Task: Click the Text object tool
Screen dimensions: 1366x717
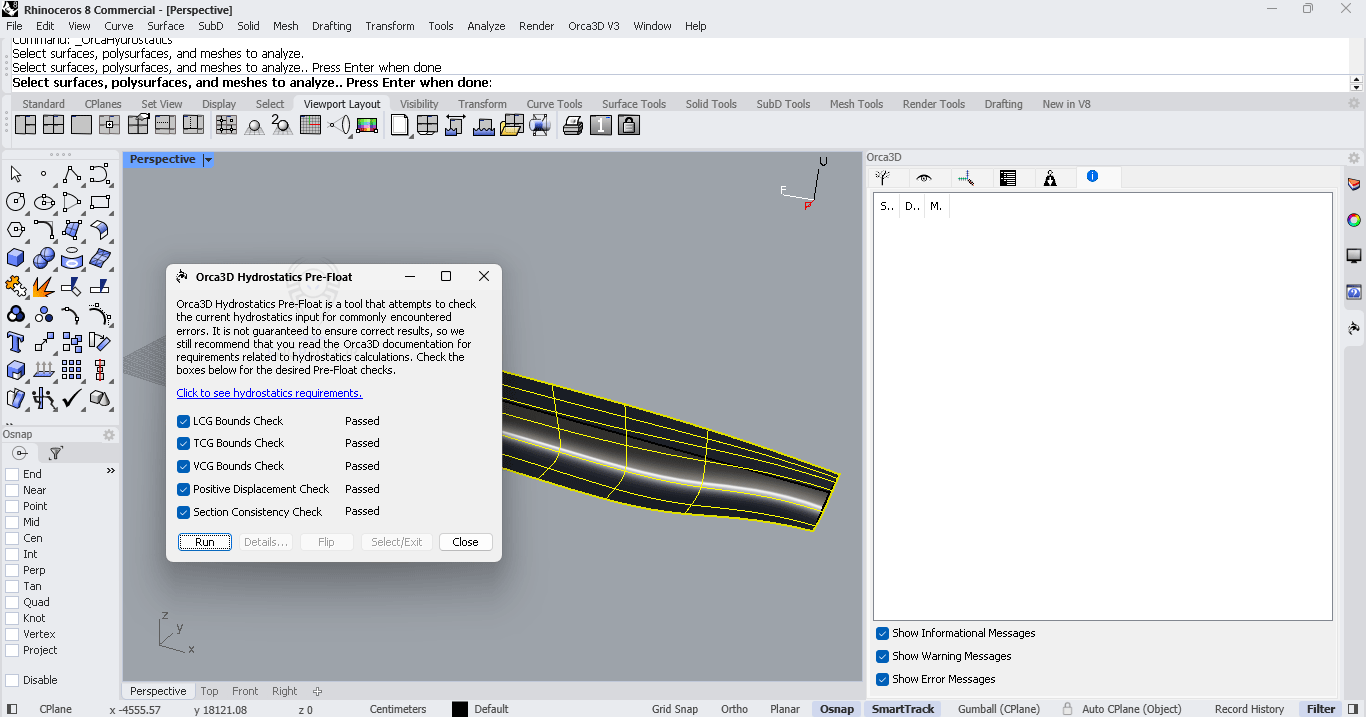Action: [x=16, y=342]
